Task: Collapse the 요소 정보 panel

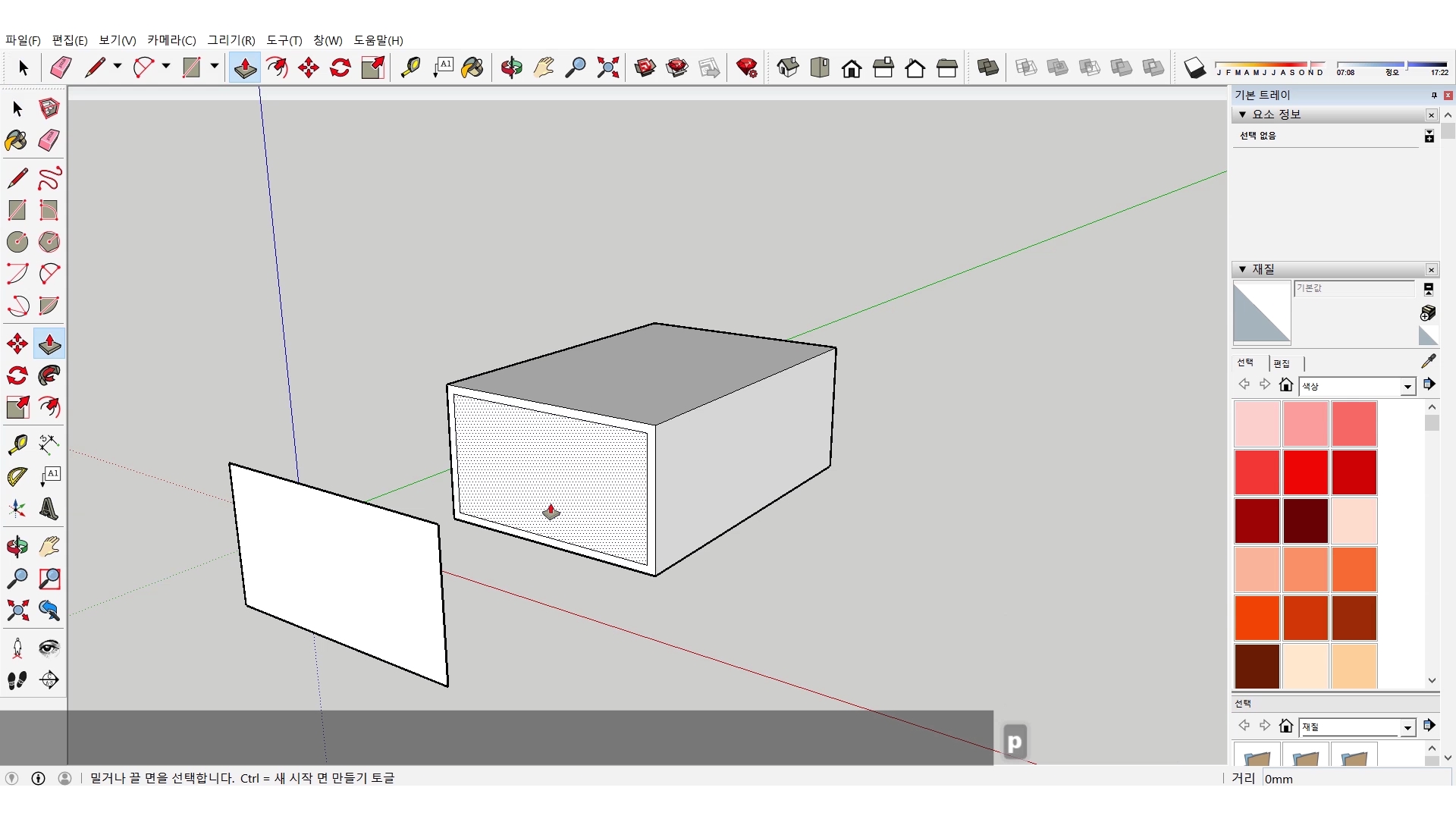Action: click(x=1243, y=115)
